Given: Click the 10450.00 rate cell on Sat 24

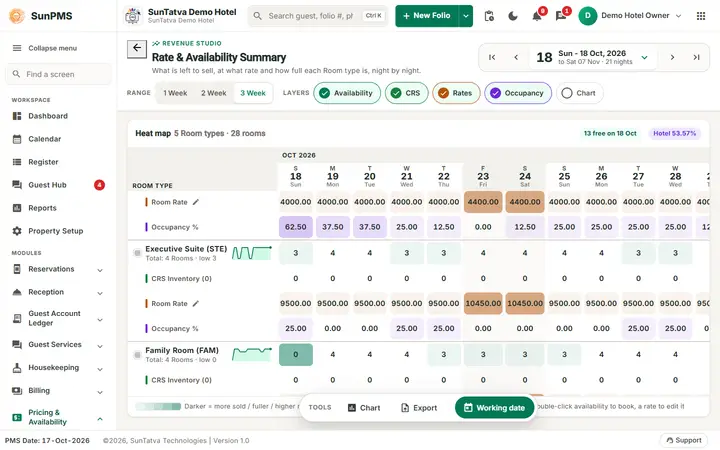Looking at the screenshot, I should 525,304.
